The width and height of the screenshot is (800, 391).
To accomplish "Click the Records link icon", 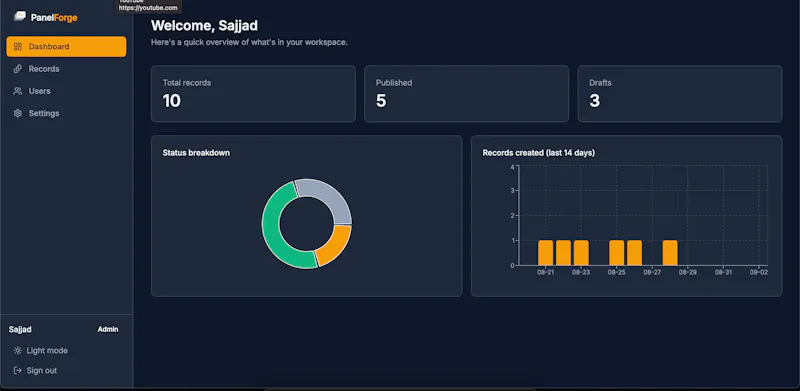I will (x=18, y=68).
